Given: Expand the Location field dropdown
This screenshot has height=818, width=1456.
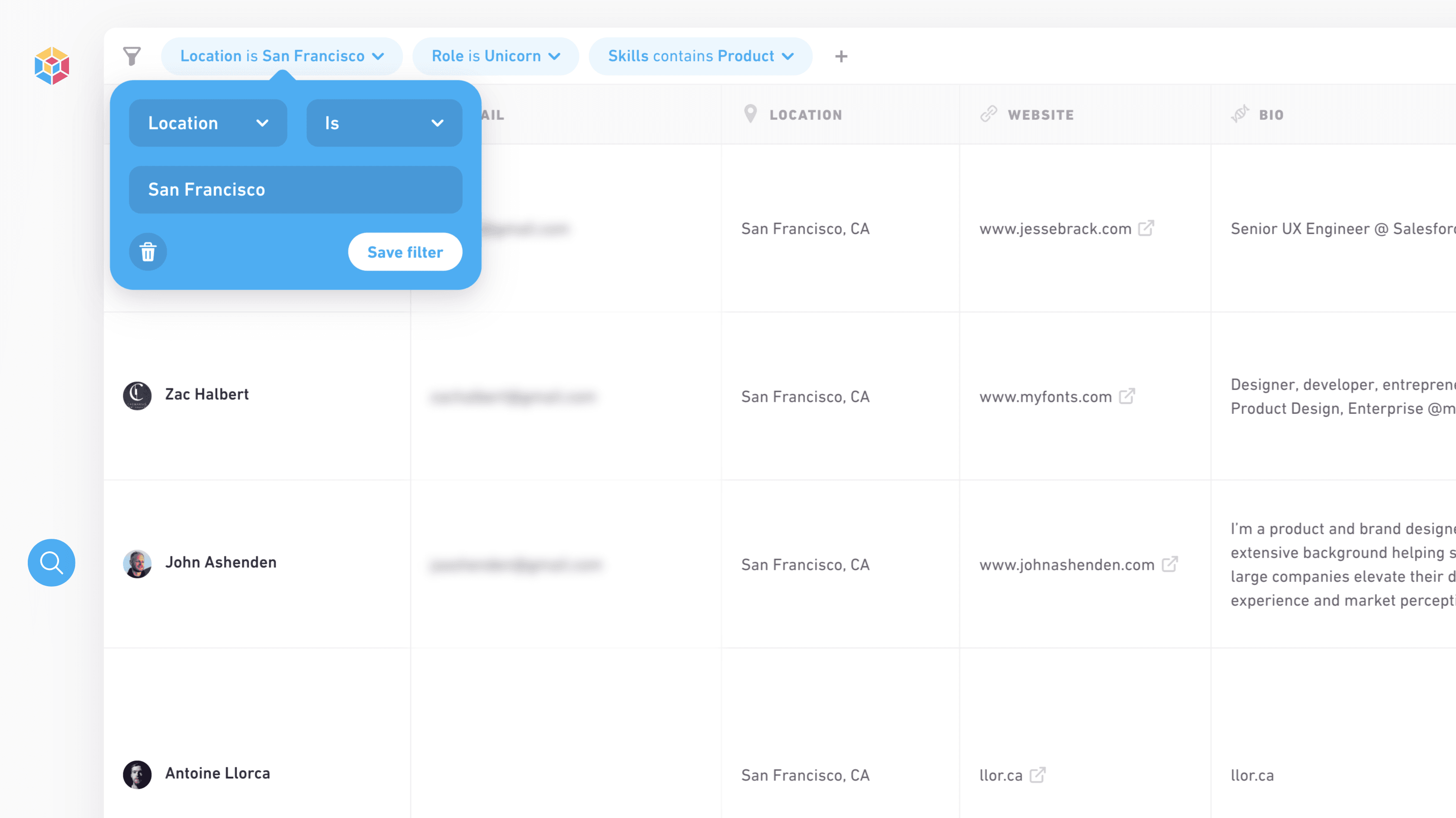Looking at the screenshot, I should click(208, 123).
